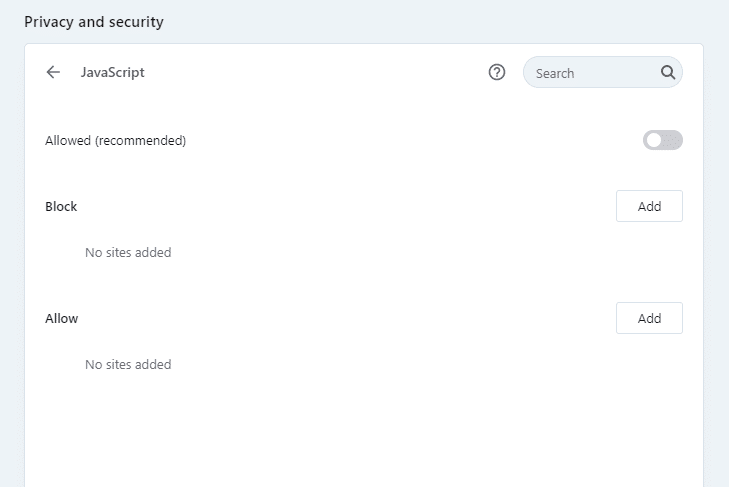Click the magnifying glass search icon
This screenshot has height=487, width=729.
[668, 72]
